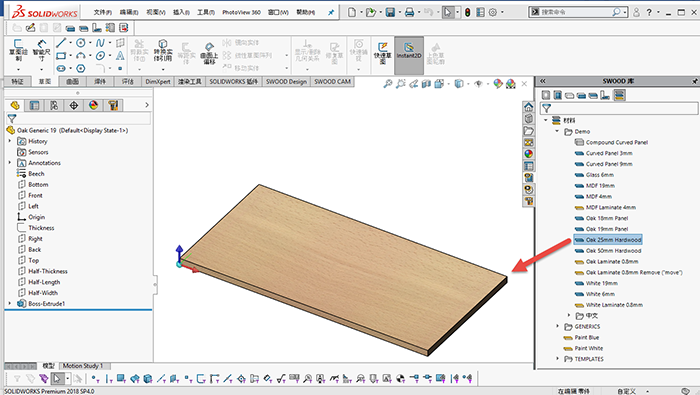This screenshot has width=700, height=395.
Task: Expand the TEMPLATES folder
Action: coord(557,358)
